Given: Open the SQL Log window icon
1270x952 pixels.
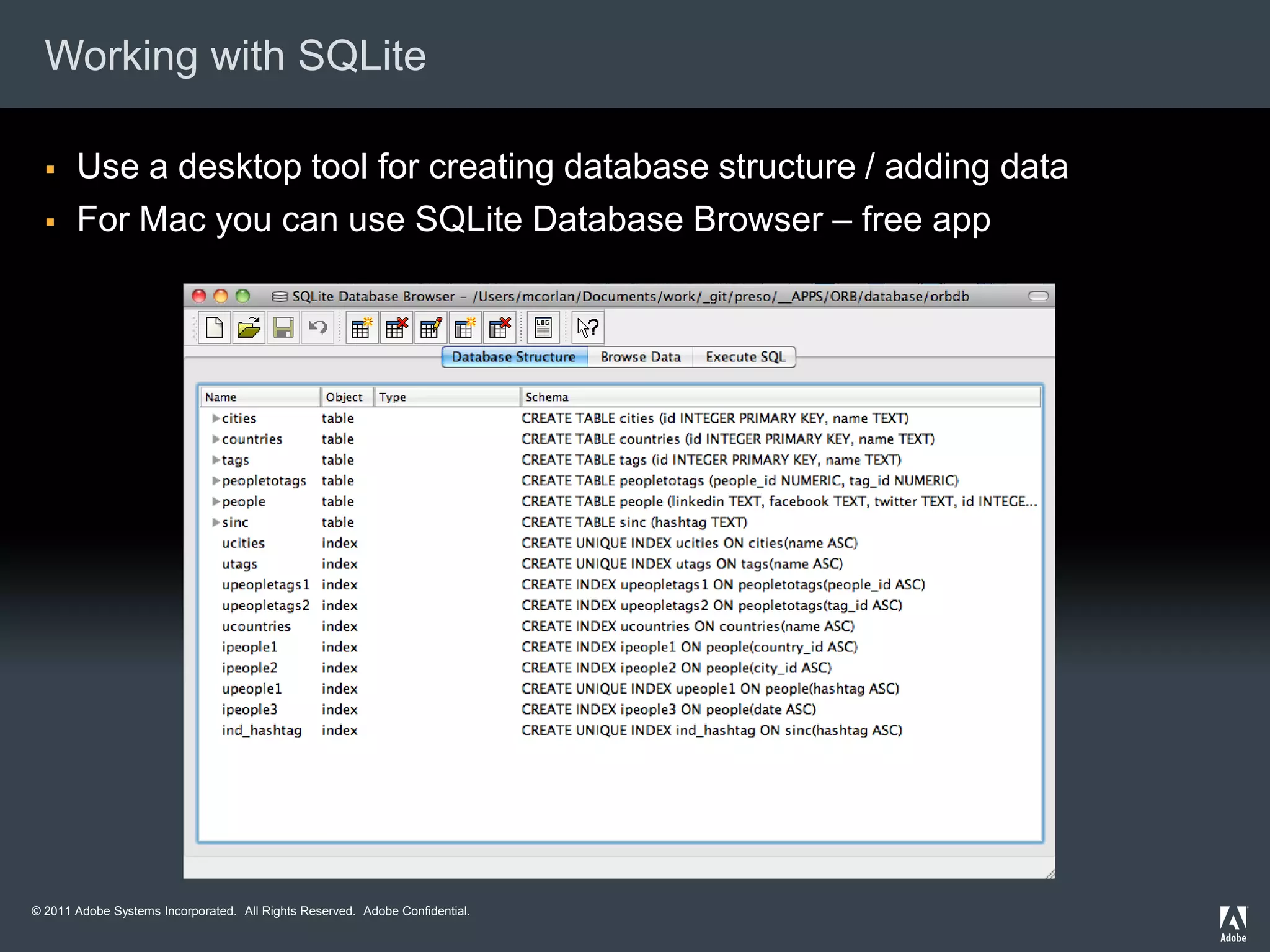Looking at the screenshot, I should pyautogui.click(x=543, y=327).
